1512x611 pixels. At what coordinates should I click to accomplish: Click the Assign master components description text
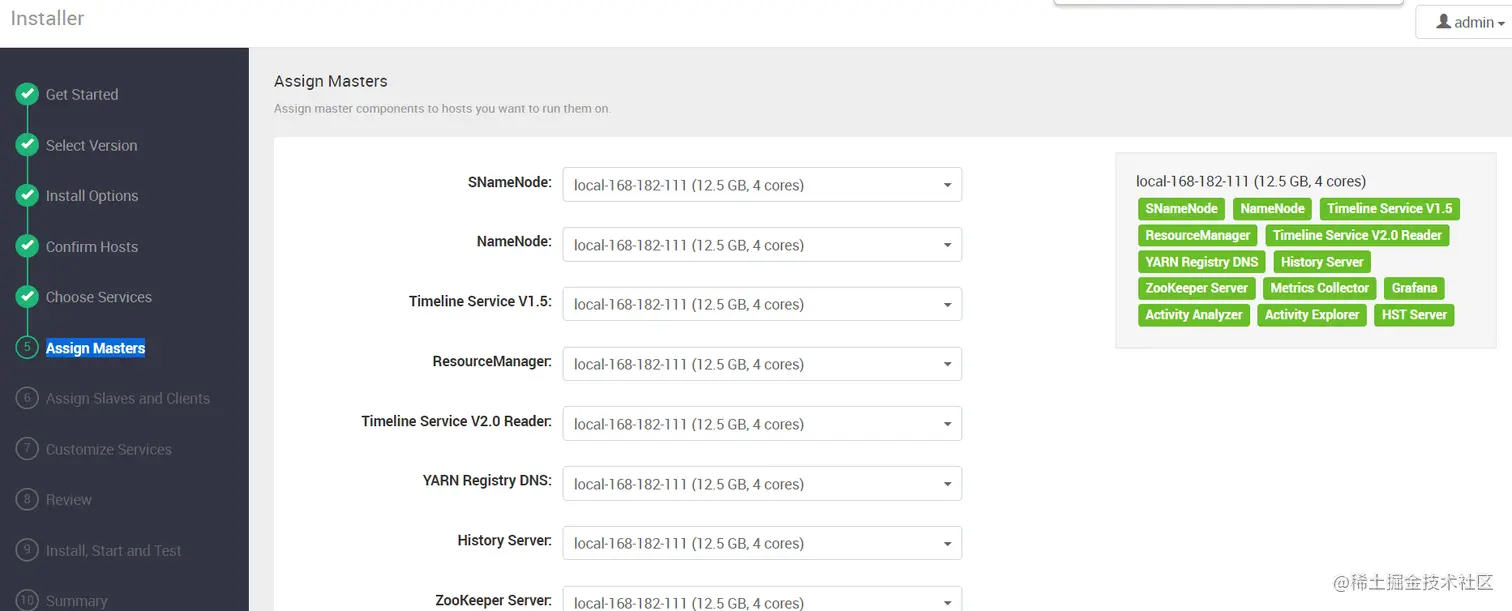pyautogui.click(x=442, y=108)
